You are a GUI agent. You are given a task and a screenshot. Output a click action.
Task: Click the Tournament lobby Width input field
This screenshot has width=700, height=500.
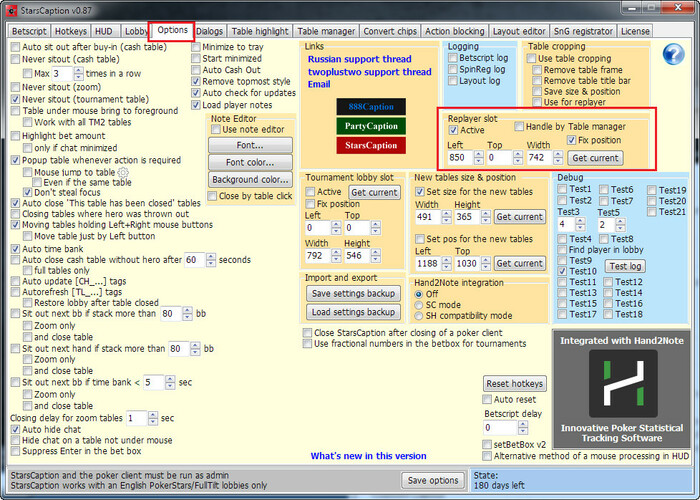click(x=318, y=256)
